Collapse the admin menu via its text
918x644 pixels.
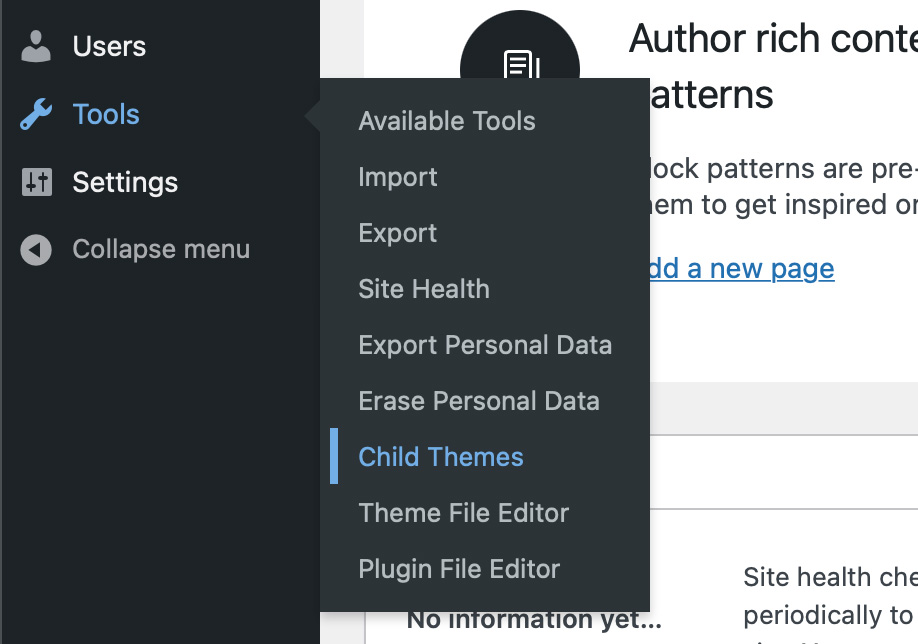tap(161, 250)
